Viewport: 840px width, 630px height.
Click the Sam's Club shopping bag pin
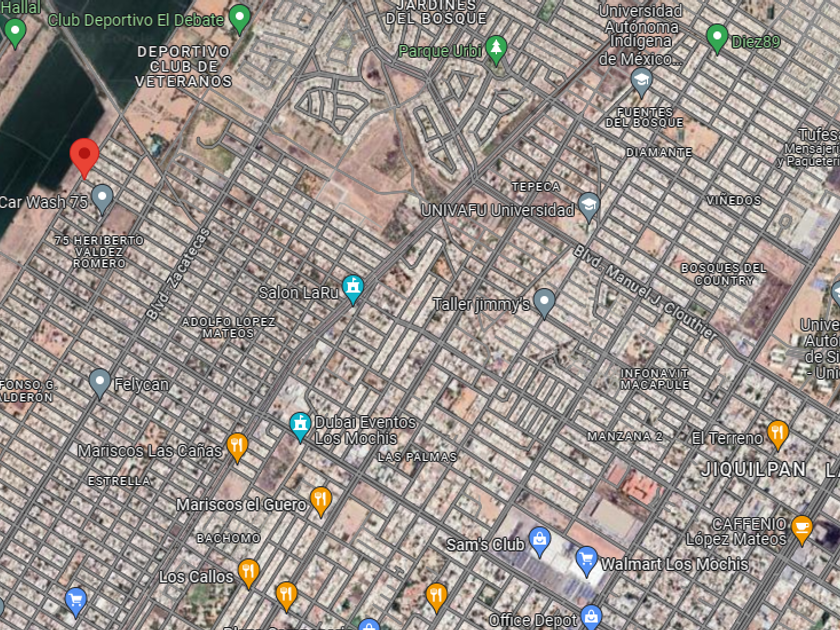coord(540,542)
